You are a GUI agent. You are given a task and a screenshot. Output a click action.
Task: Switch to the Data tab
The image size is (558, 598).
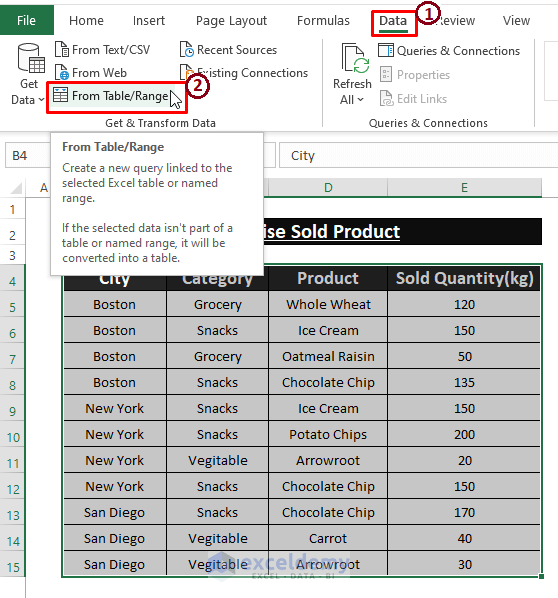point(393,20)
